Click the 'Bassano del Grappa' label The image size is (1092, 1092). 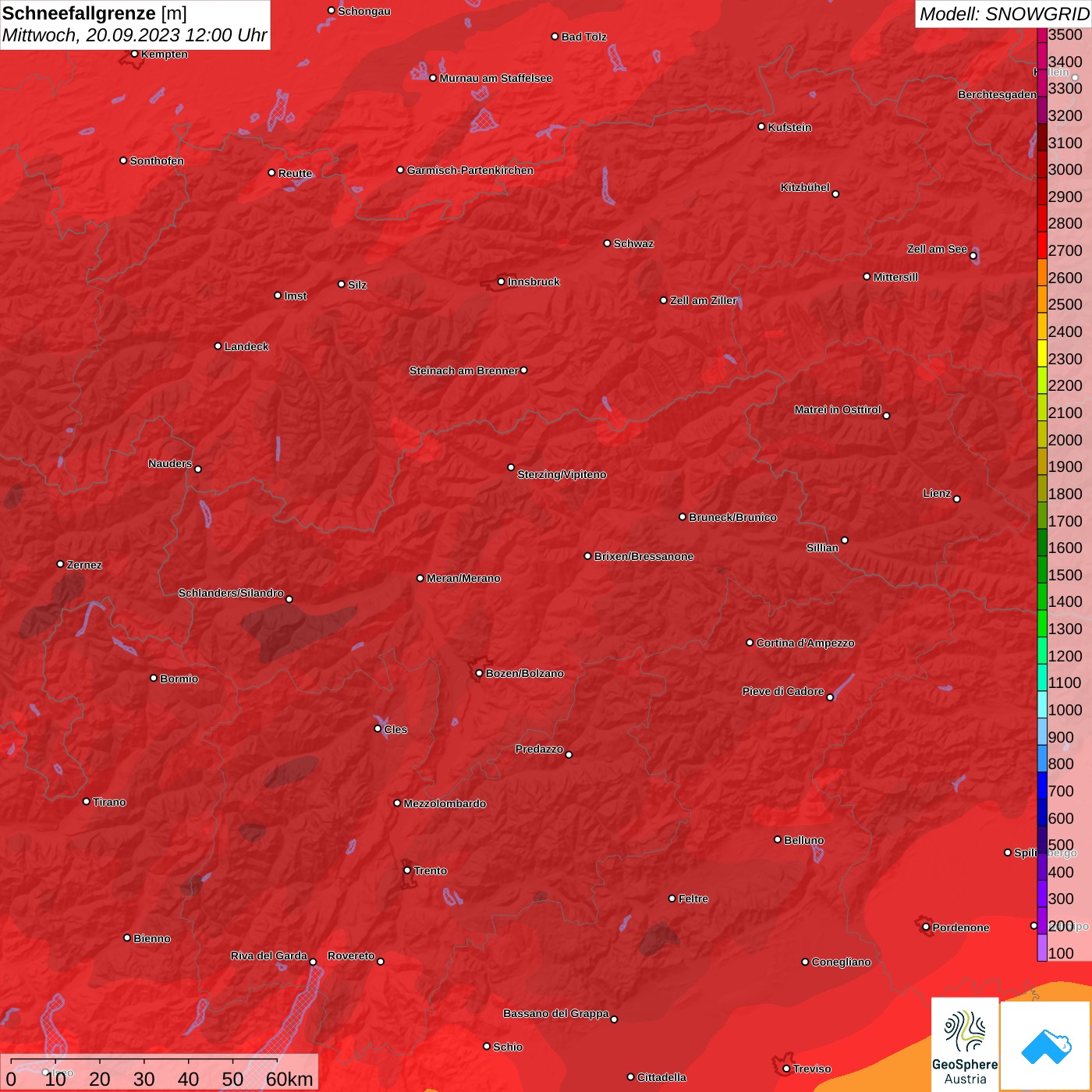click(556, 1013)
